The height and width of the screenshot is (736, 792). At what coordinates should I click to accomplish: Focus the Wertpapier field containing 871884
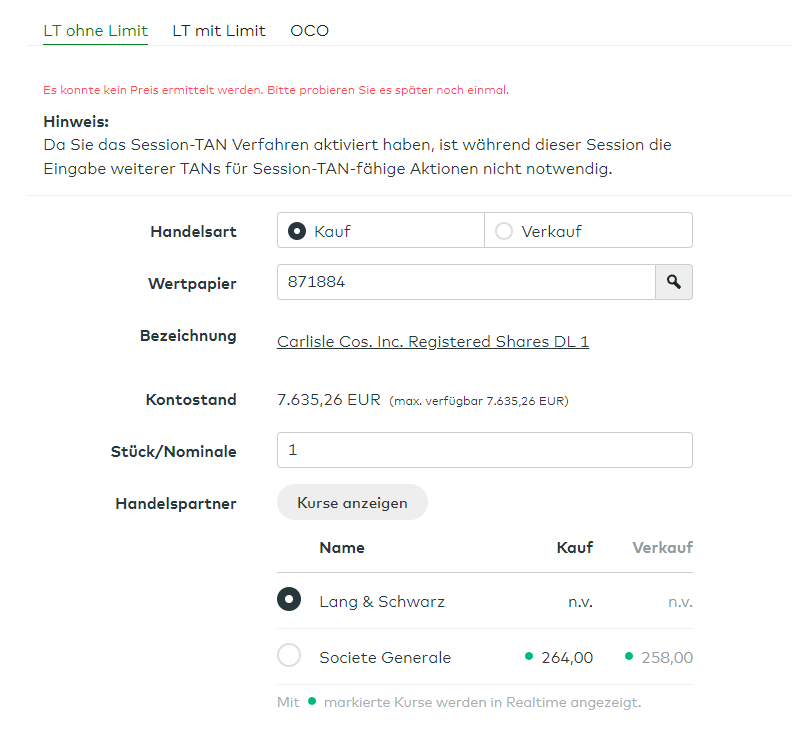tap(465, 283)
